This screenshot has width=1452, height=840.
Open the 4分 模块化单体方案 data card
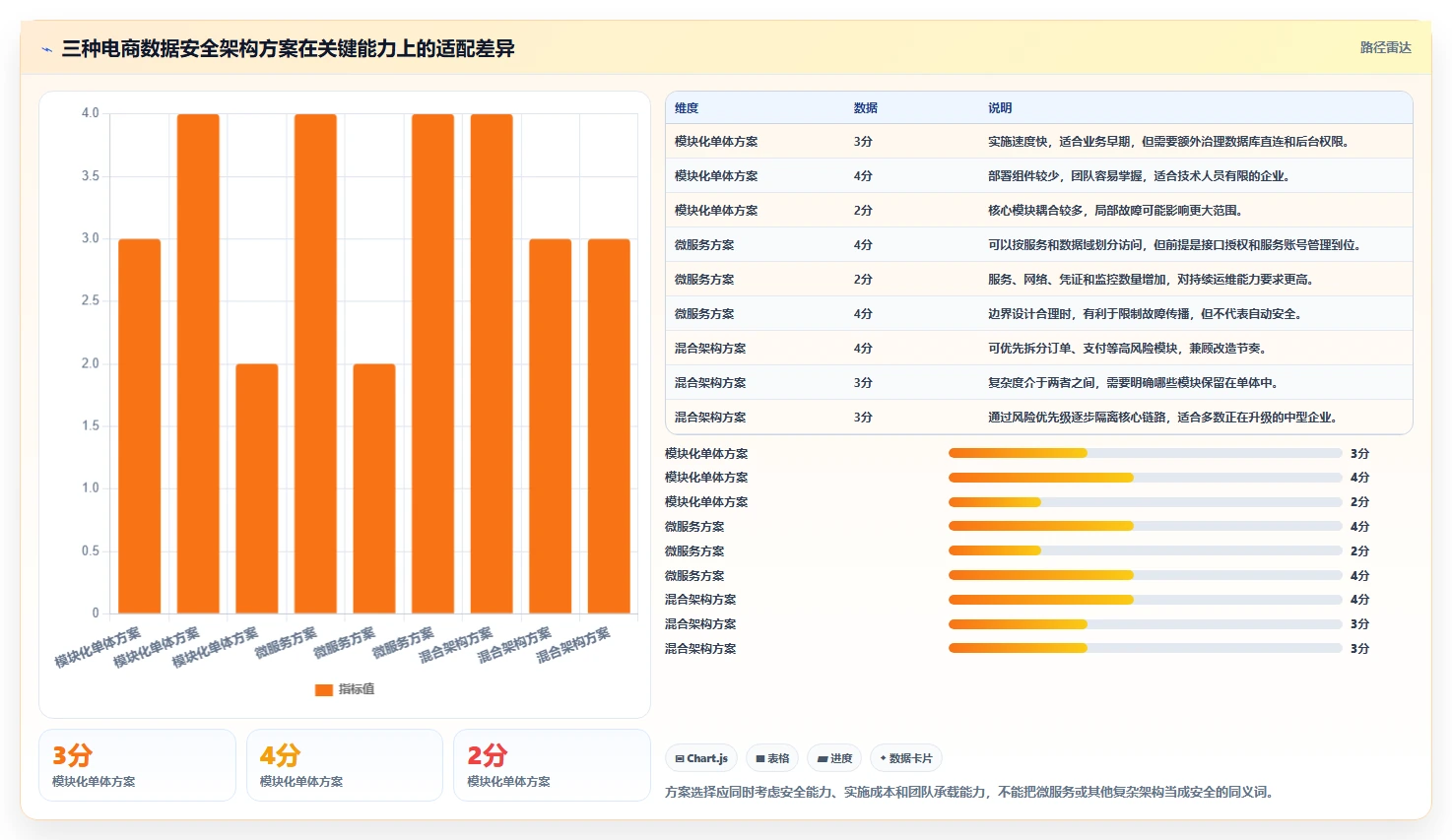pos(345,765)
